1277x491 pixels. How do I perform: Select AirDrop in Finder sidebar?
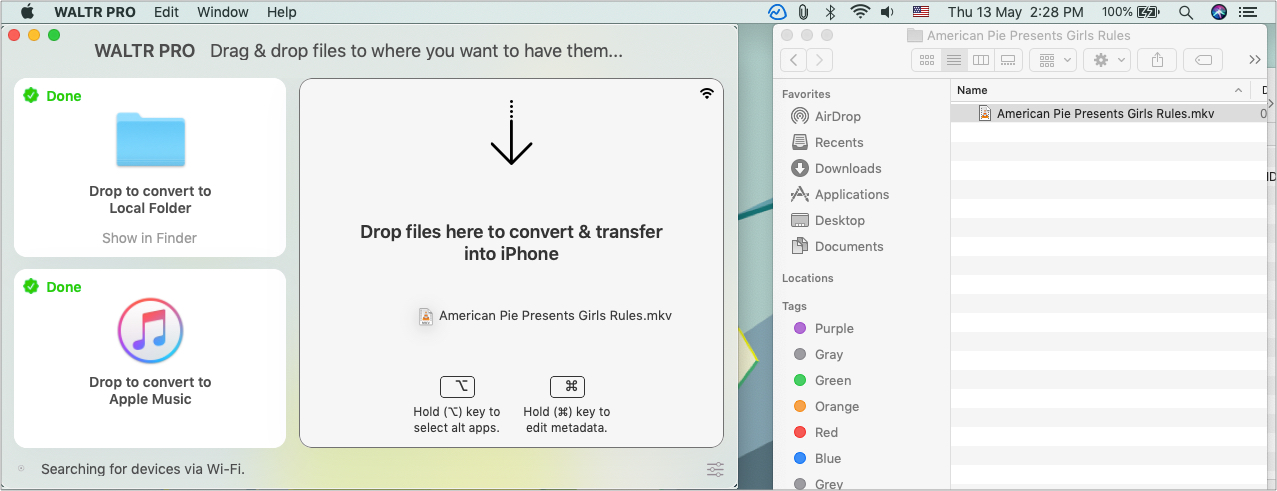838,116
